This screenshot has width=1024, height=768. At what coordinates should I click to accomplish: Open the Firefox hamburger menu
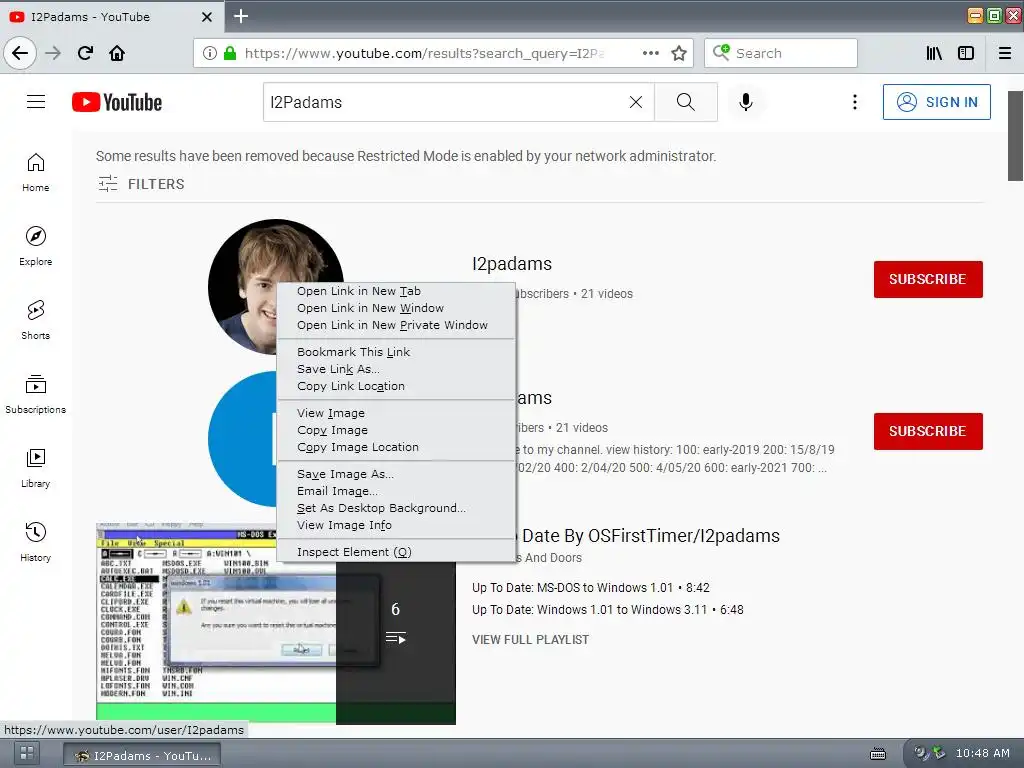coord(1005,53)
